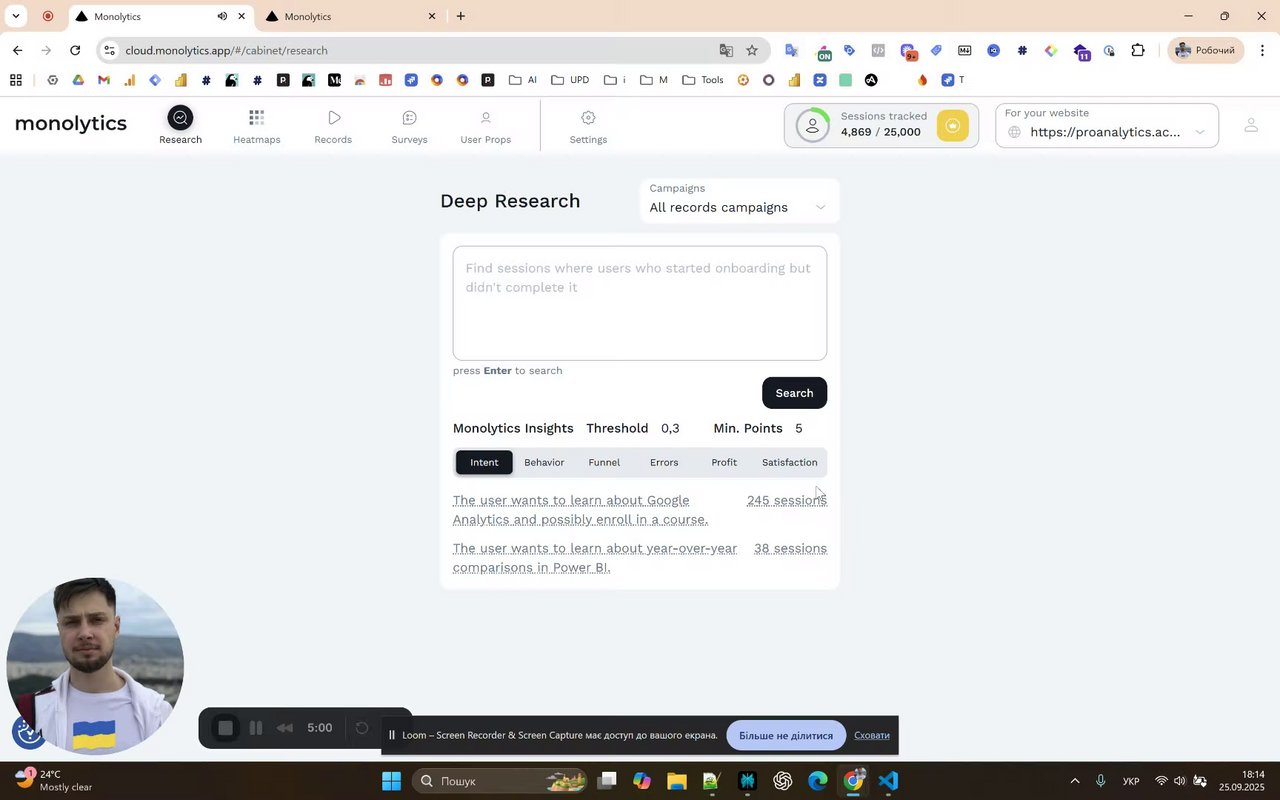
Task: Open the Research section icon
Action: click(180, 118)
